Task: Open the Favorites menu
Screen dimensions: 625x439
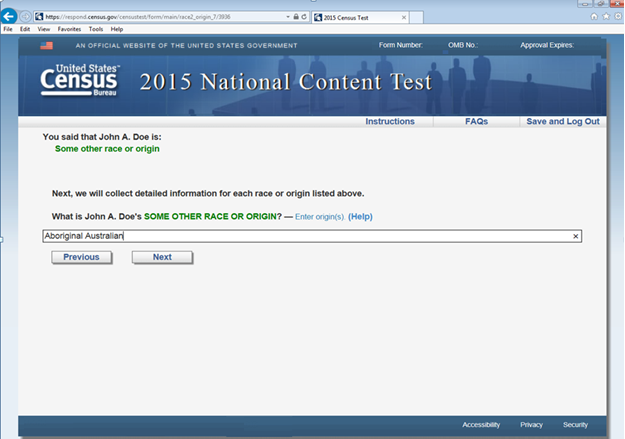Action: click(69, 29)
